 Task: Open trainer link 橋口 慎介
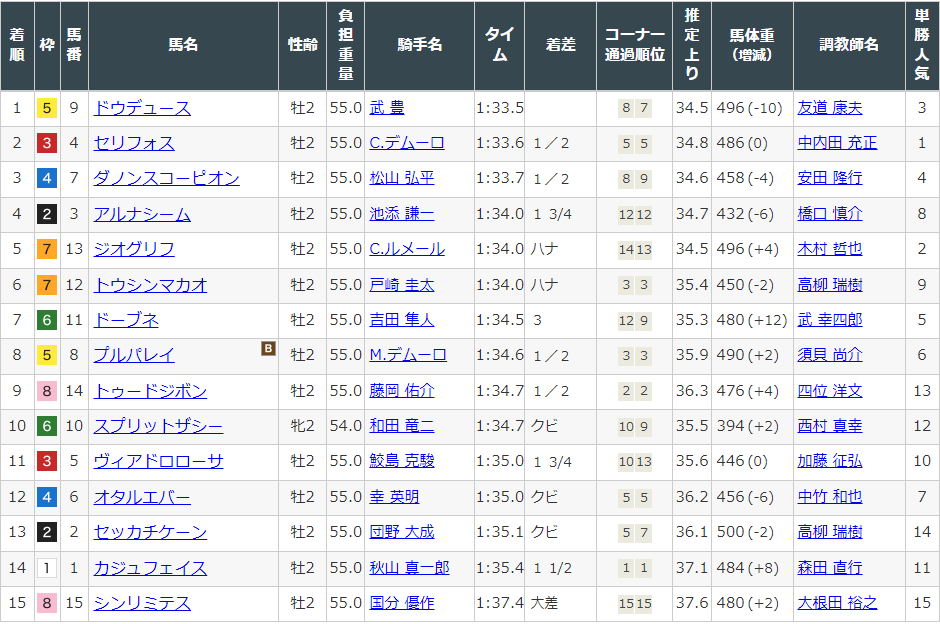[x=830, y=214]
